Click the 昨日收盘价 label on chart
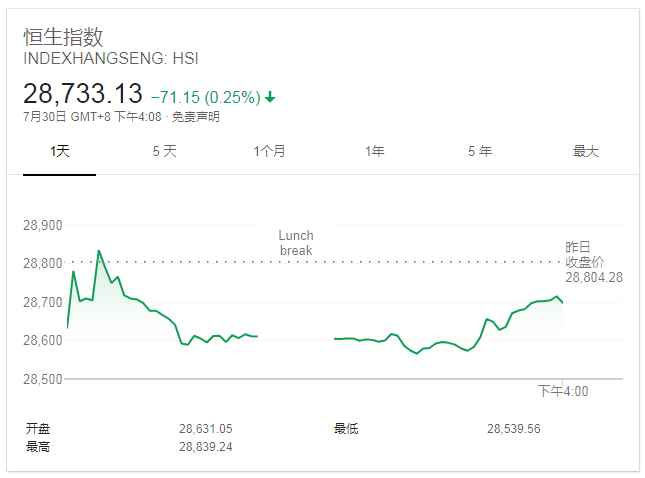The width and height of the screenshot is (645, 478). (585, 255)
